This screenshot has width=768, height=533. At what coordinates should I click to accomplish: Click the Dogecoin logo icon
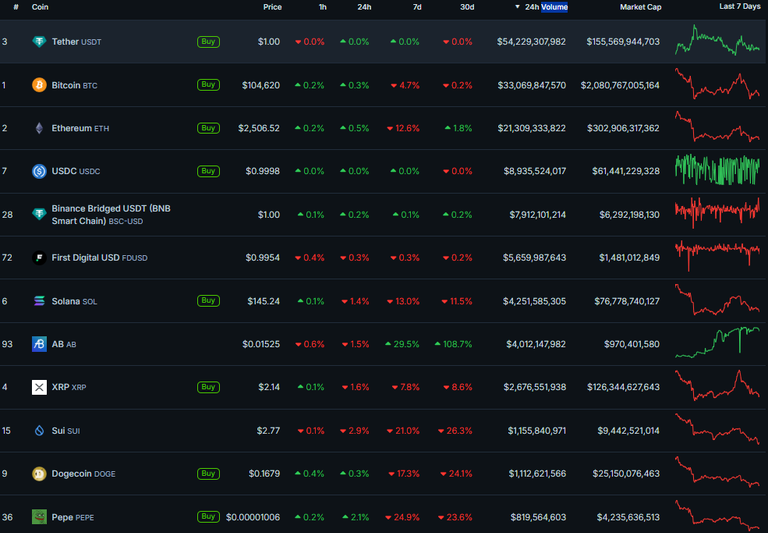click(39, 474)
